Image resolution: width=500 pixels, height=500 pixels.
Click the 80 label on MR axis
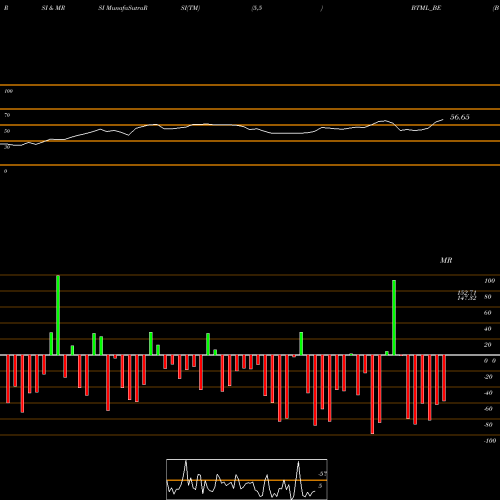(488, 297)
